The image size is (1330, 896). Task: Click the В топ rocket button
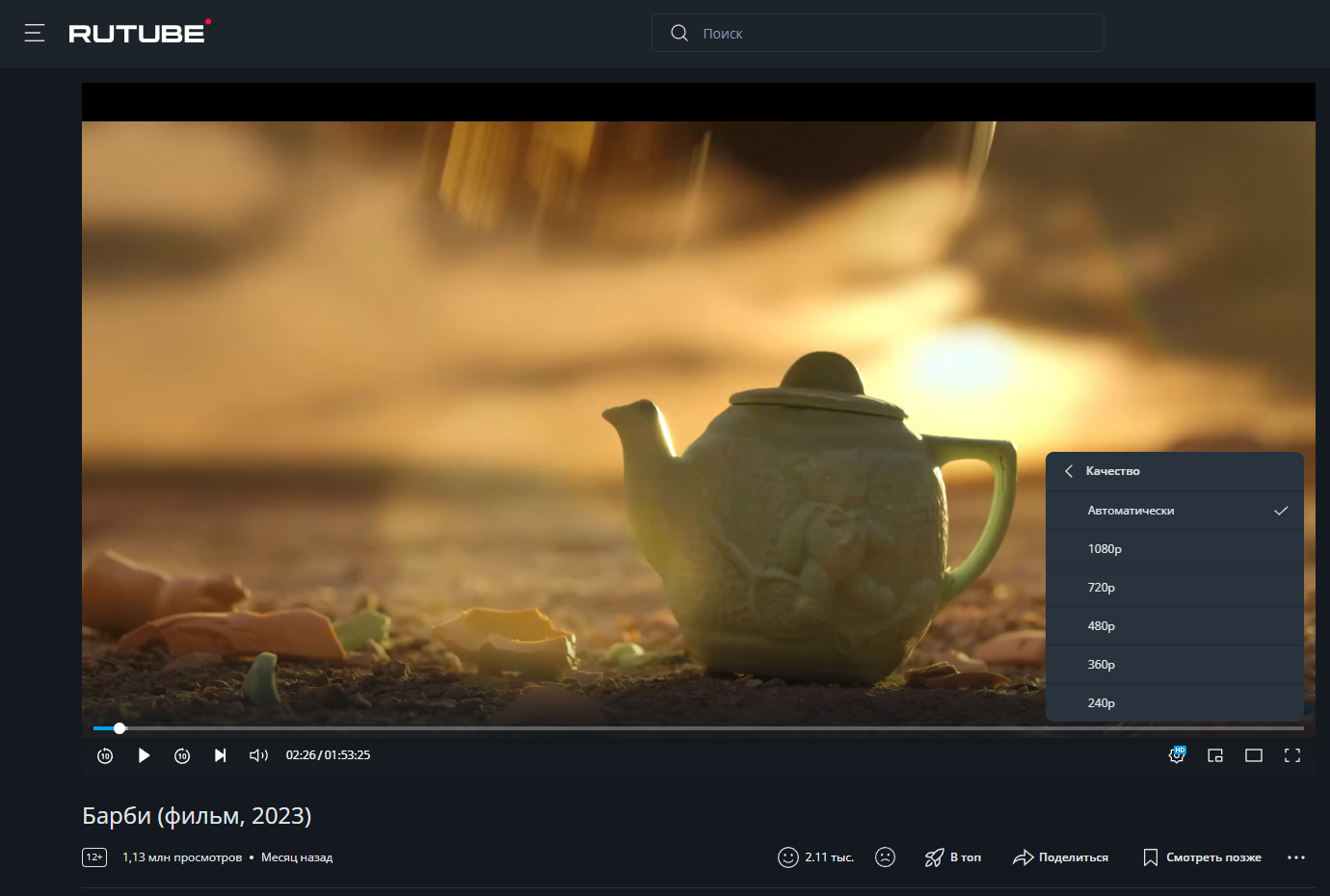[x=952, y=857]
